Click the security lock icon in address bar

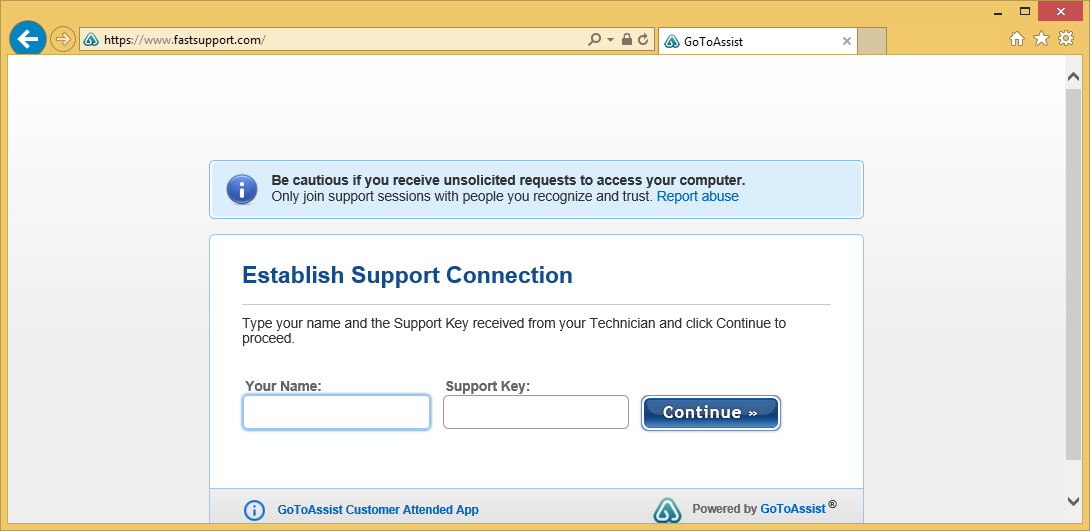pyautogui.click(x=626, y=40)
